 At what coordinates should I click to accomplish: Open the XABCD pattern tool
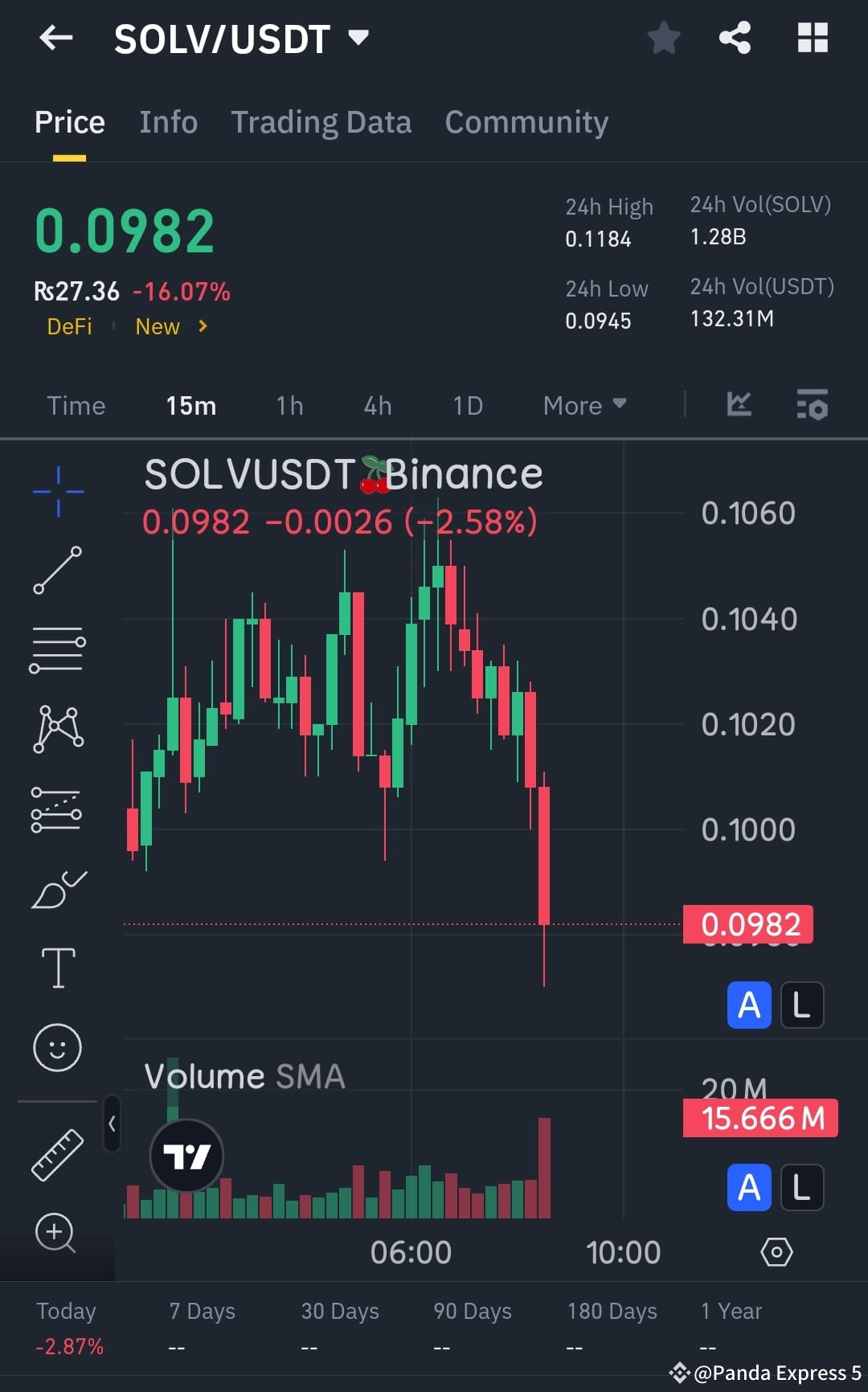tap(57, 727)
